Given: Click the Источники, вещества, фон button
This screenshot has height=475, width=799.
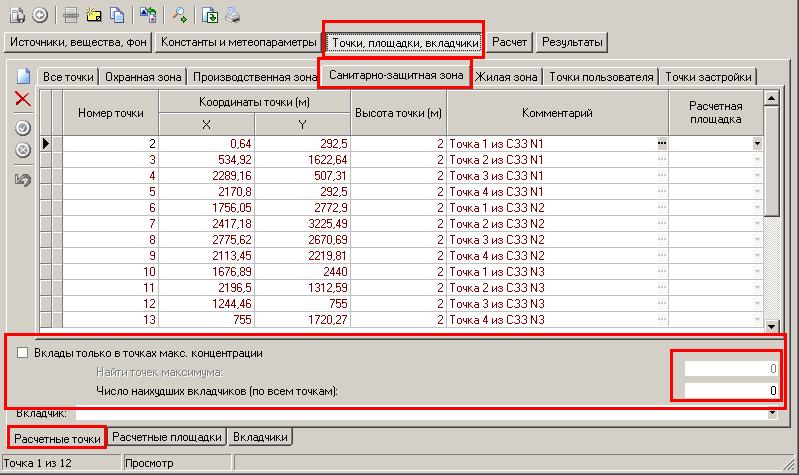Looking at the screenshot, I should tap(79, 42).
